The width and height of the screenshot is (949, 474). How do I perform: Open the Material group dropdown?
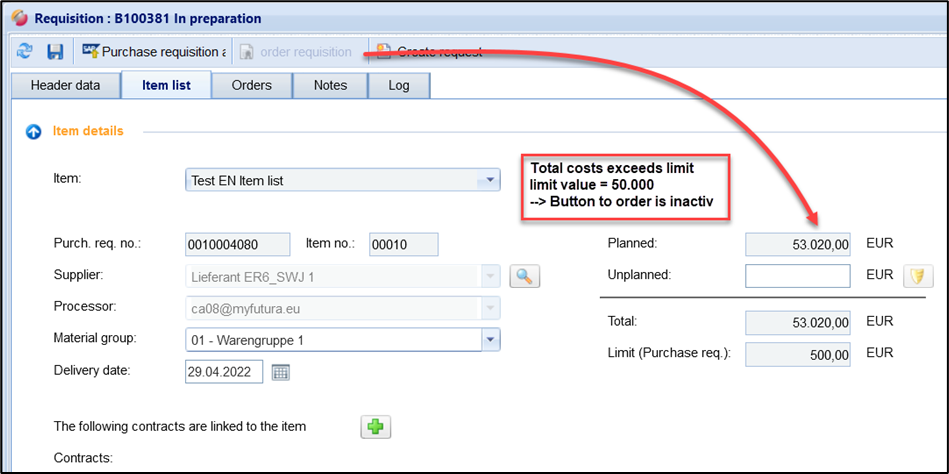coord(490,340)
